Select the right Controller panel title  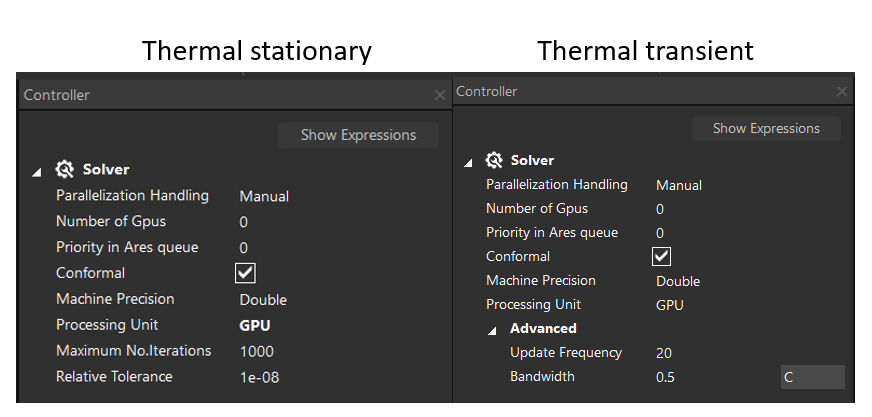tap(487, 91)
